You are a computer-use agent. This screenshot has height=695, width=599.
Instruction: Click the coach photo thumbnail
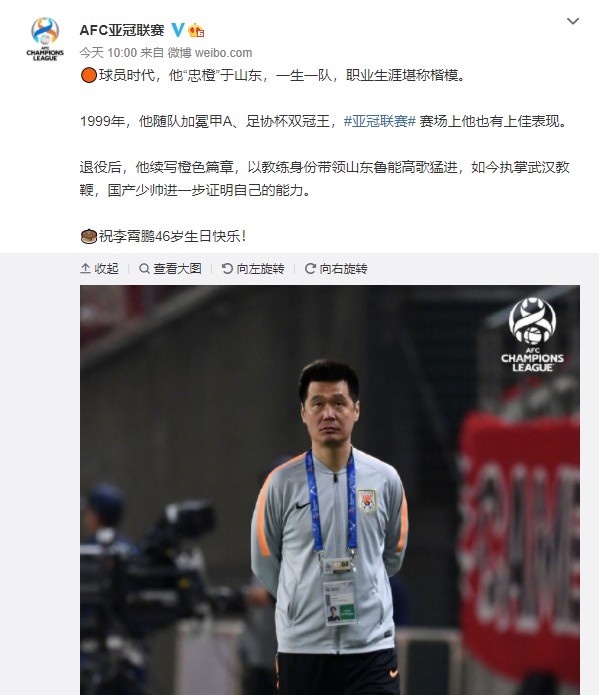tap(330, 490)
